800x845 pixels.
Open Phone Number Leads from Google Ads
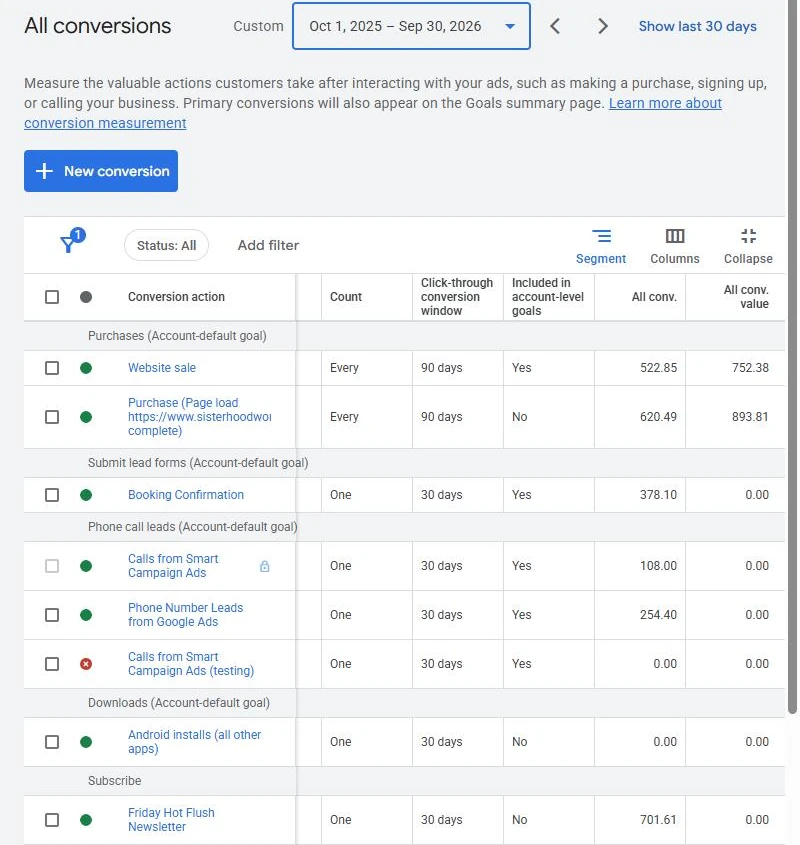pyautogui.click(x=185, y=615)
